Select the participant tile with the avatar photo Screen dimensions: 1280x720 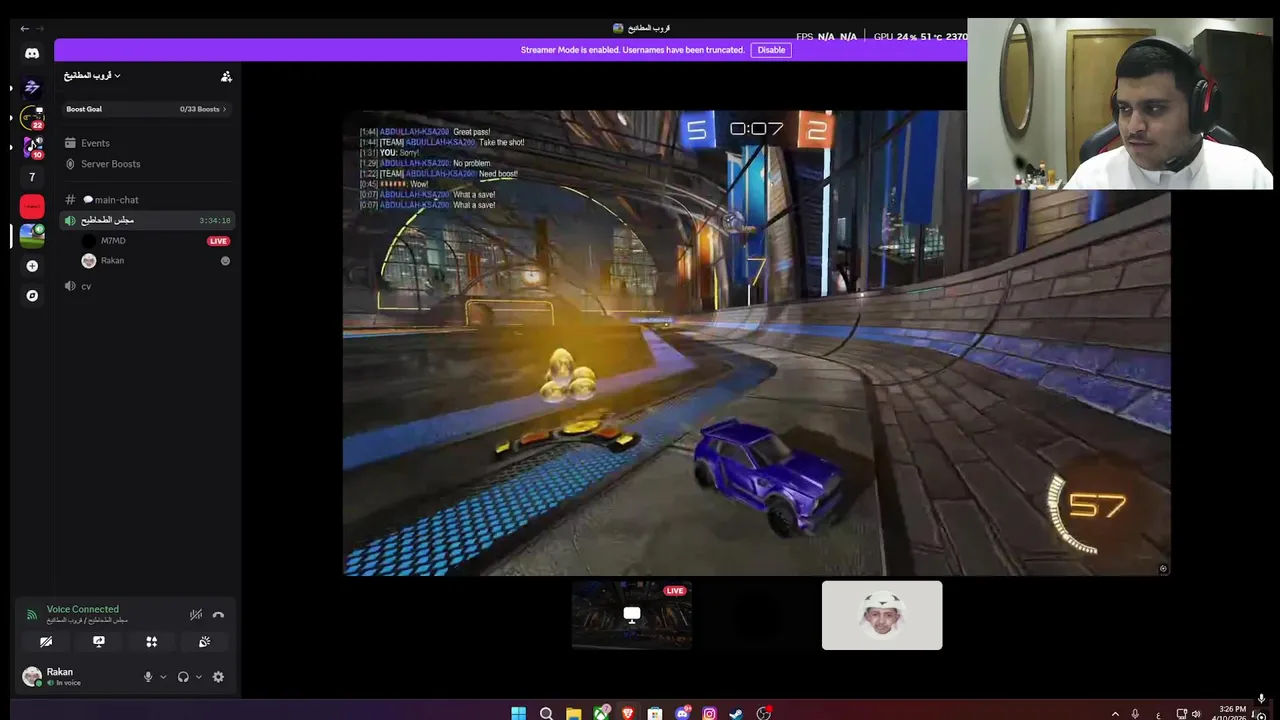(x=882, y=615)
